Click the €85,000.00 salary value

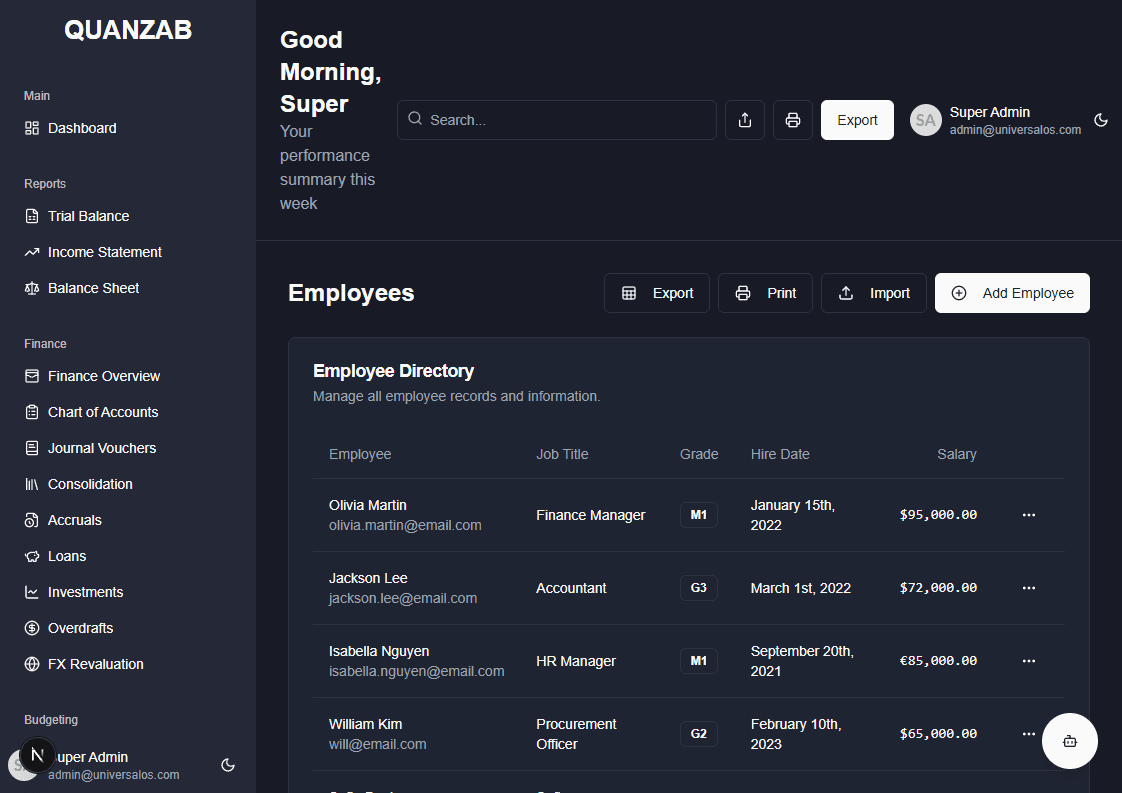[x=938, y=661]
